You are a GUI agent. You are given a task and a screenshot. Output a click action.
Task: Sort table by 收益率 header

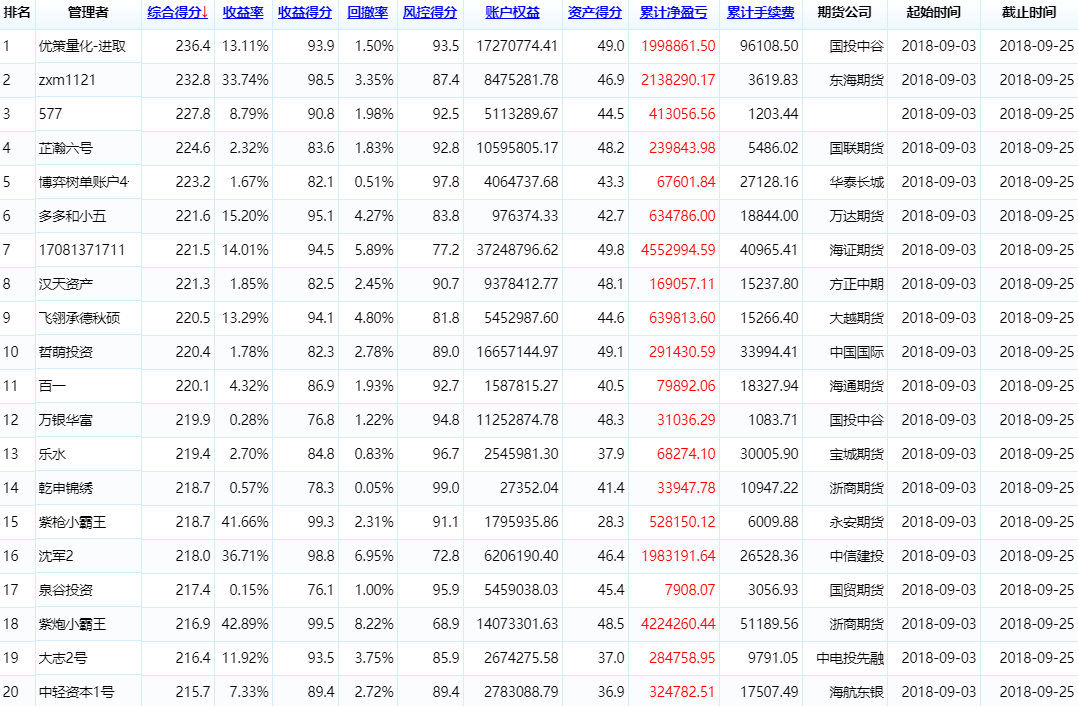coord(243,12)
